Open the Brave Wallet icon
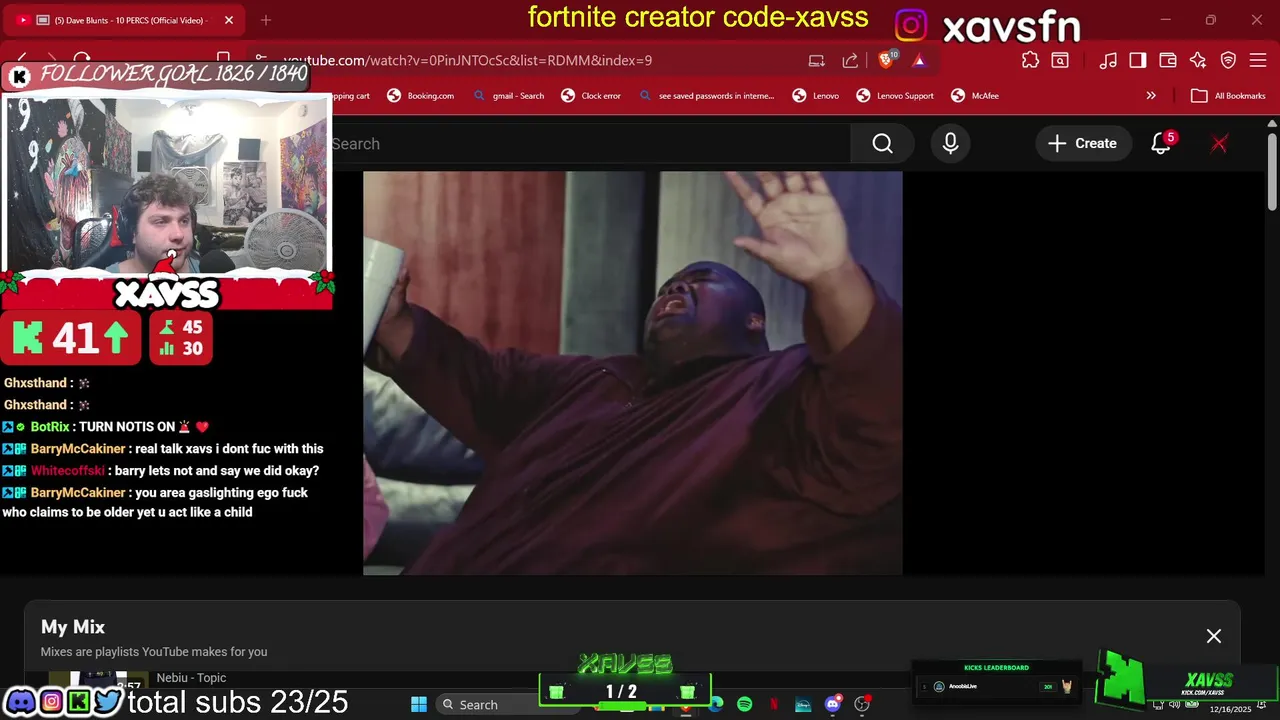Viewport: 1280px width, 720px height. [1167, 60]
